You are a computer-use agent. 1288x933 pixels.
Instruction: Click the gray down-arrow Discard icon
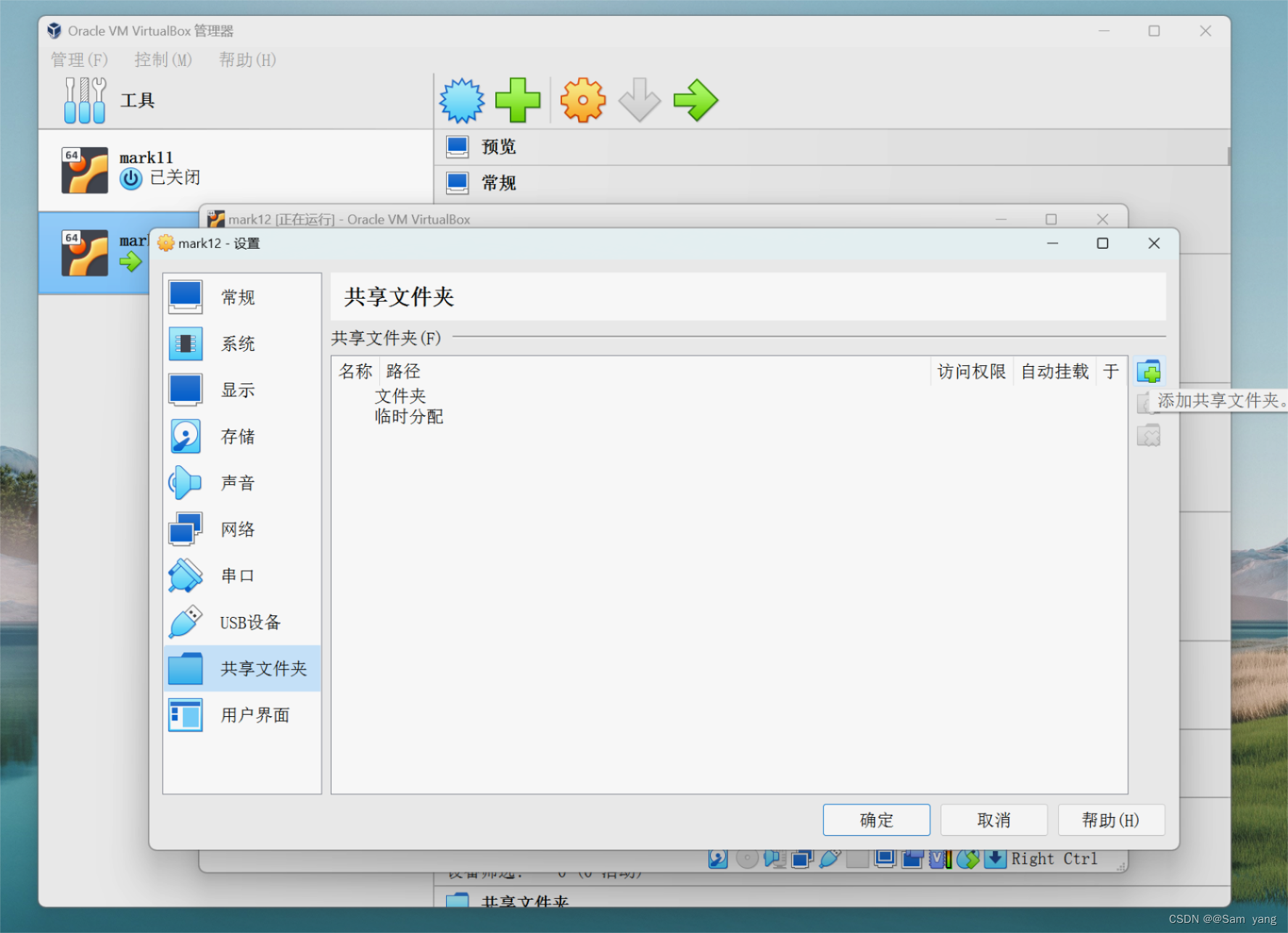point(639,100)
